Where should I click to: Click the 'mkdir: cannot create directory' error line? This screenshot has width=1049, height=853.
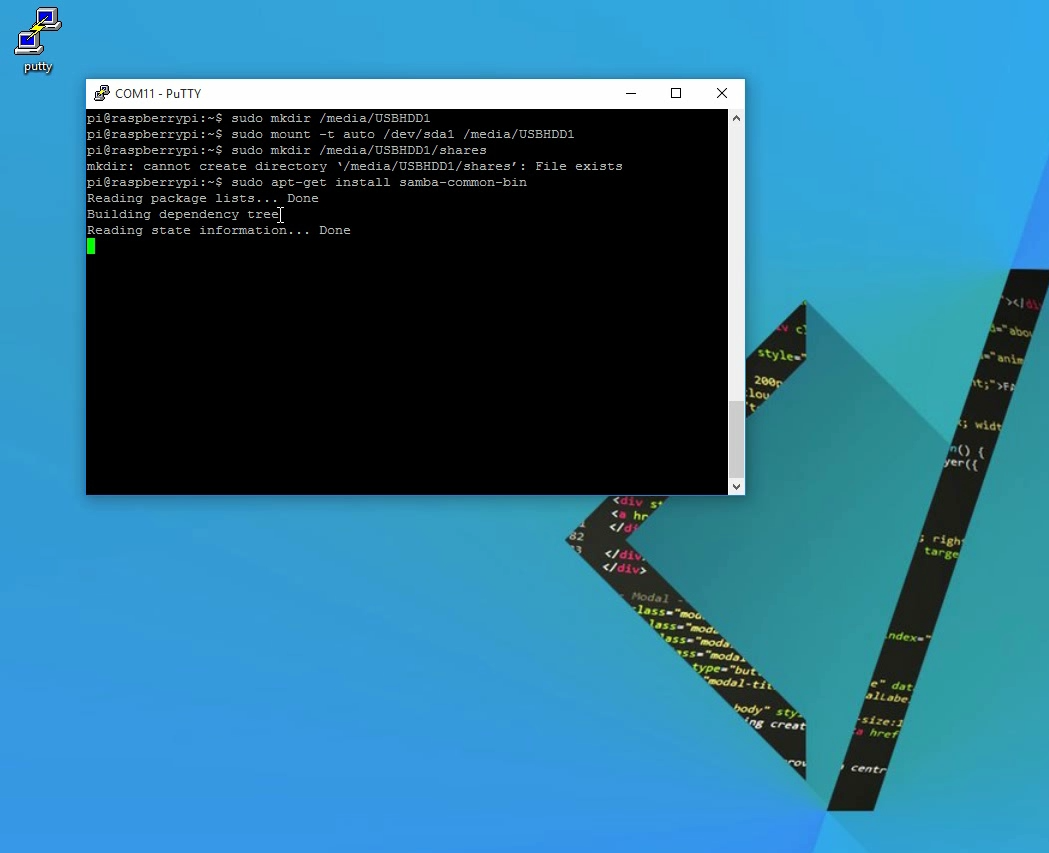[355, 167]
